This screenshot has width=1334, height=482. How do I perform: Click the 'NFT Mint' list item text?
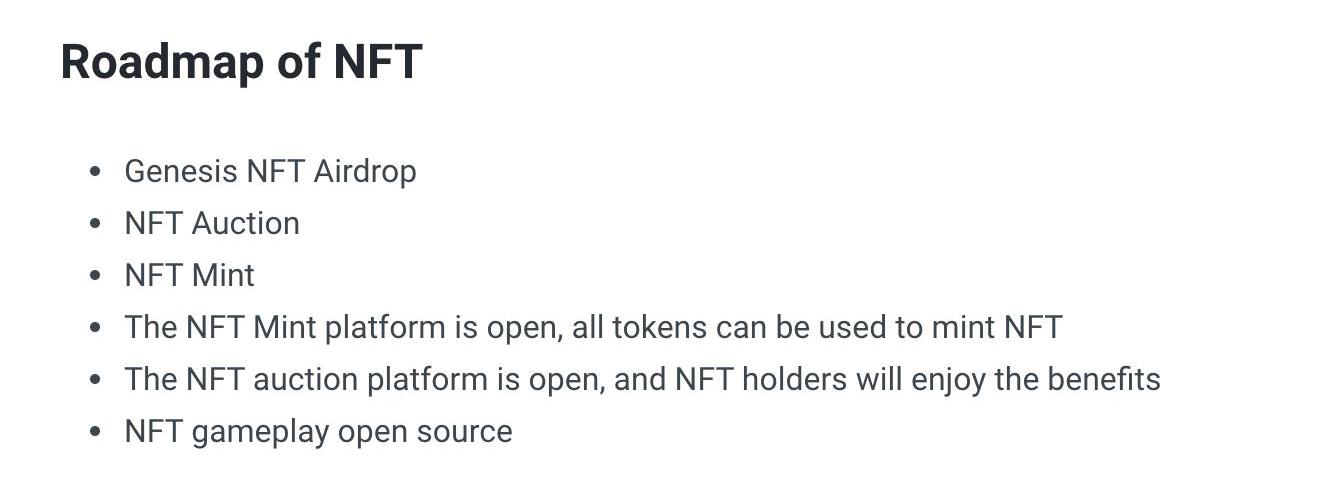click(189, 275)
